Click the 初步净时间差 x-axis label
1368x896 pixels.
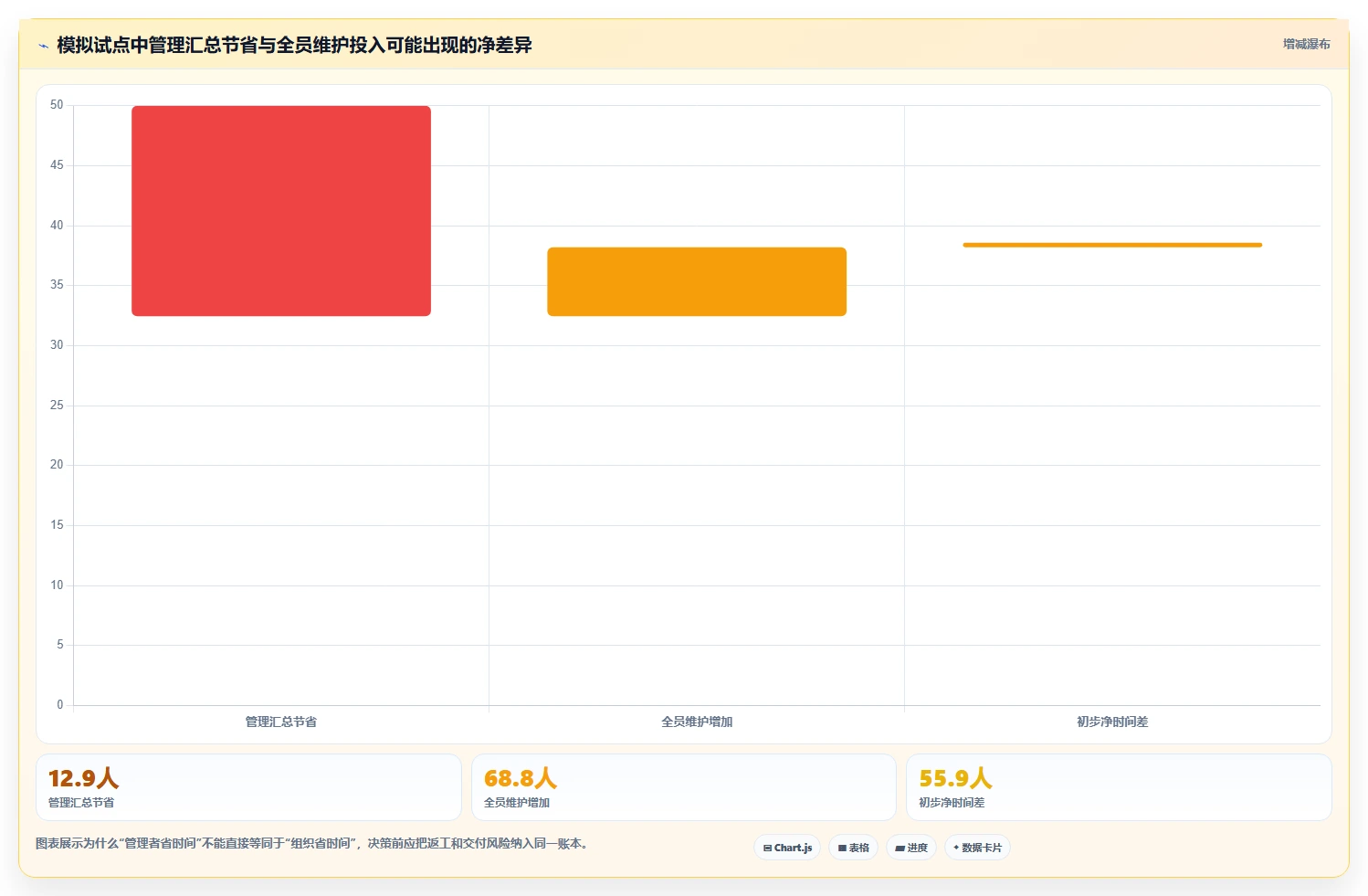(1112, 722)
